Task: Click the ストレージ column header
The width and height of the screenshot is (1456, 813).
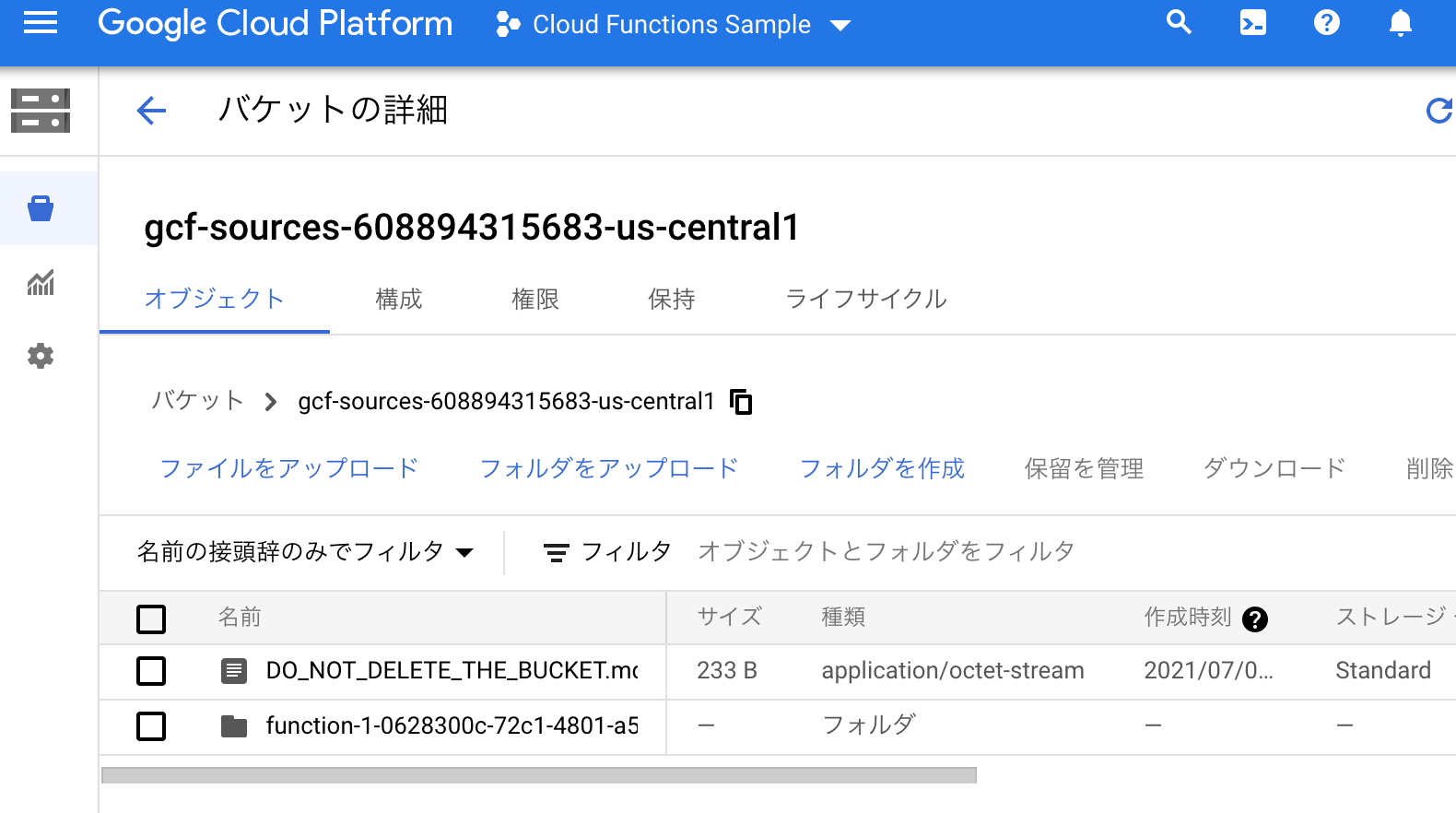Action: click(x=1394, y=617)
